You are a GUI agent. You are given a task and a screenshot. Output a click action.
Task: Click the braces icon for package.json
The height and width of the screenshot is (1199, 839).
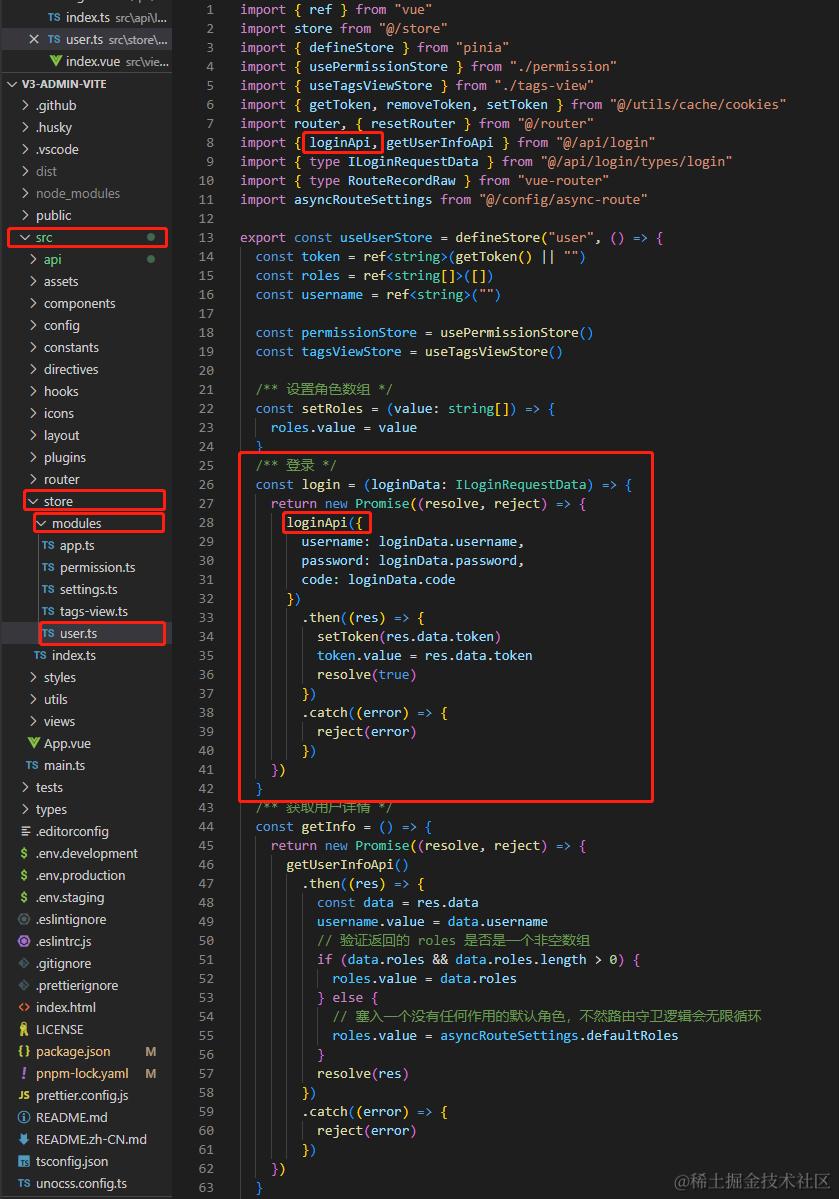[24, 1051]
